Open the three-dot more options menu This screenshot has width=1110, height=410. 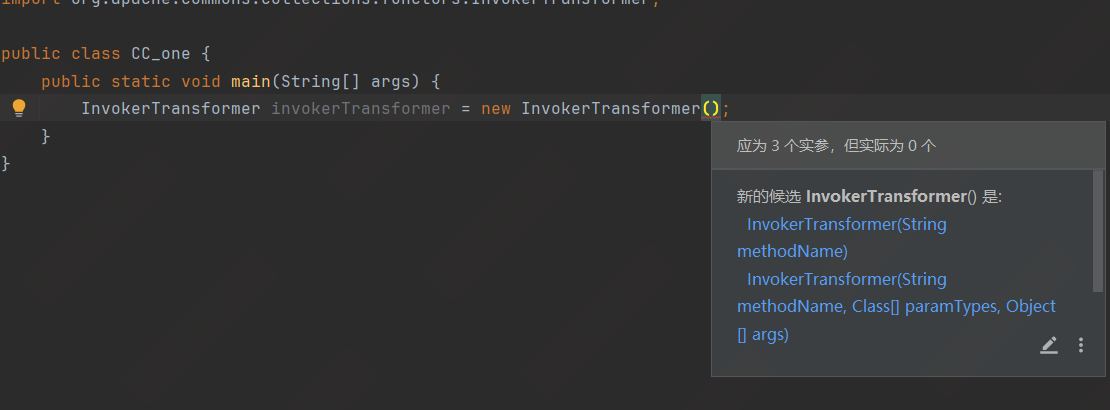[x=1080, y=345]
